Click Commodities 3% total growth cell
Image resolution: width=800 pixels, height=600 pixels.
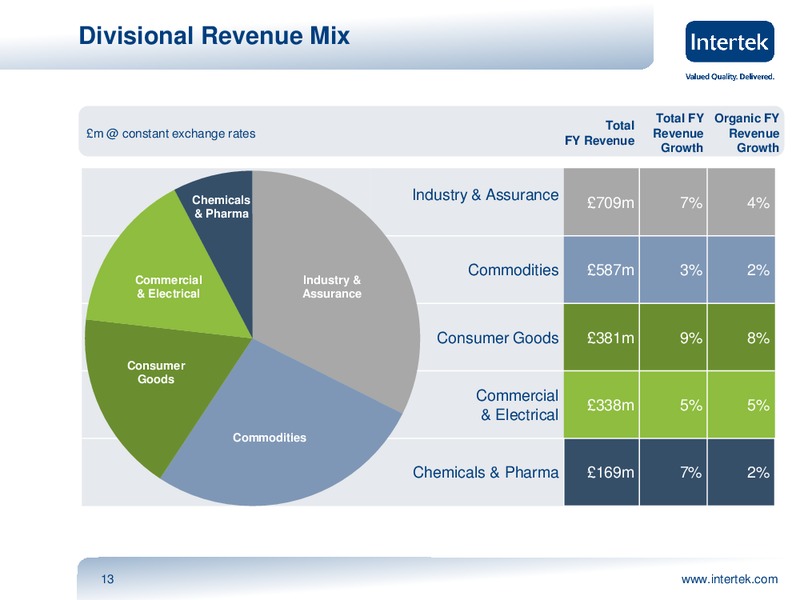673,270
